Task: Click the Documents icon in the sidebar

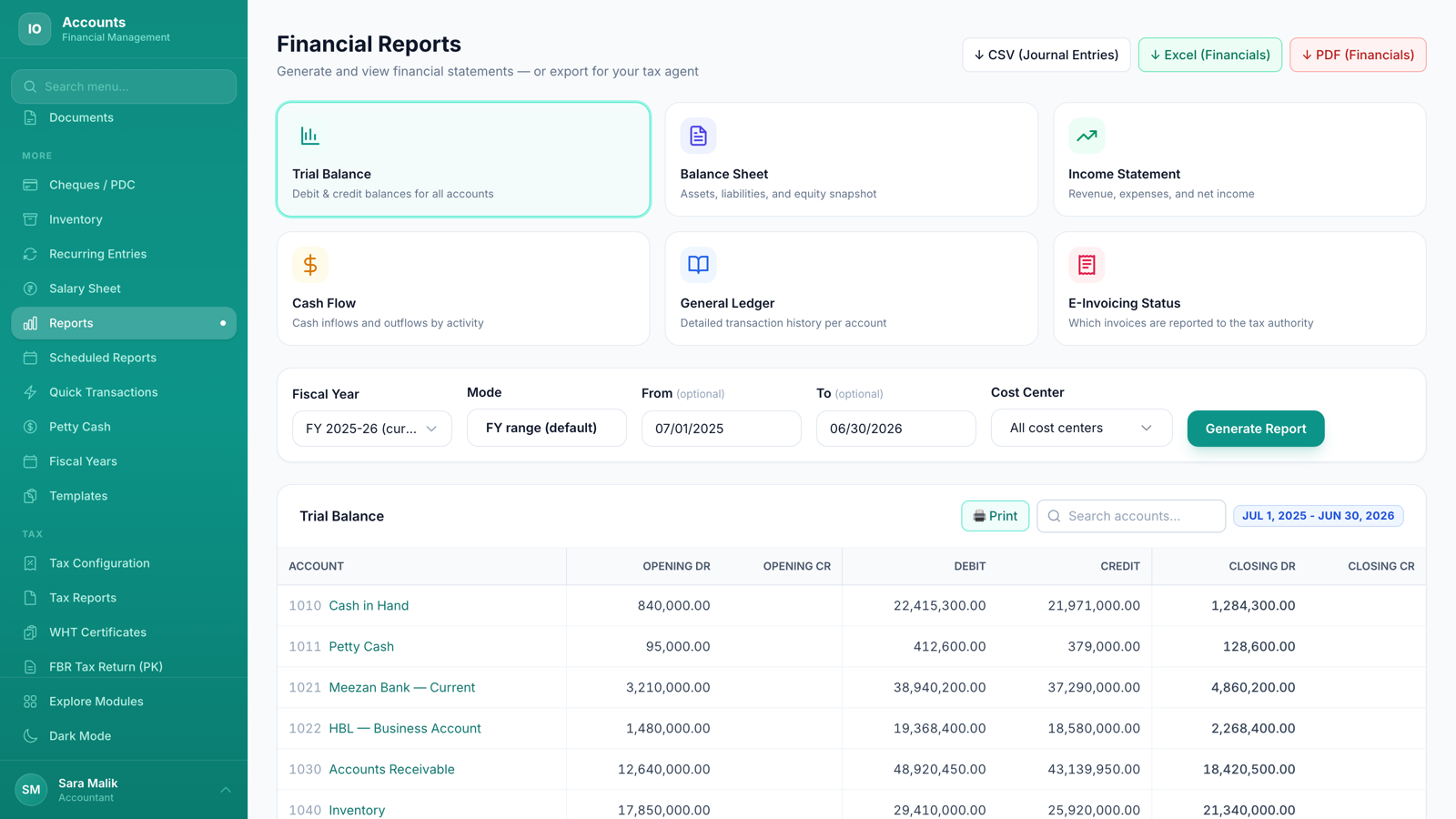Action: click(30, 117)
